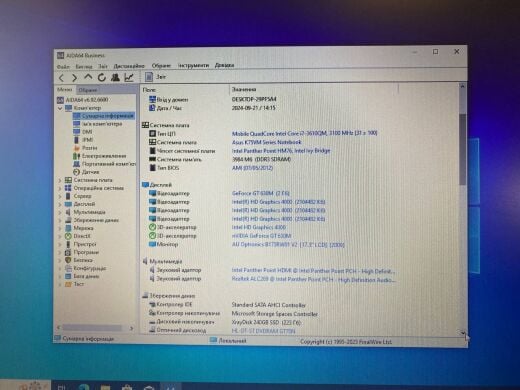
Task: Open the Mobile QuadCore Intel Core i7-3610QM link
Action: [304, 133]
